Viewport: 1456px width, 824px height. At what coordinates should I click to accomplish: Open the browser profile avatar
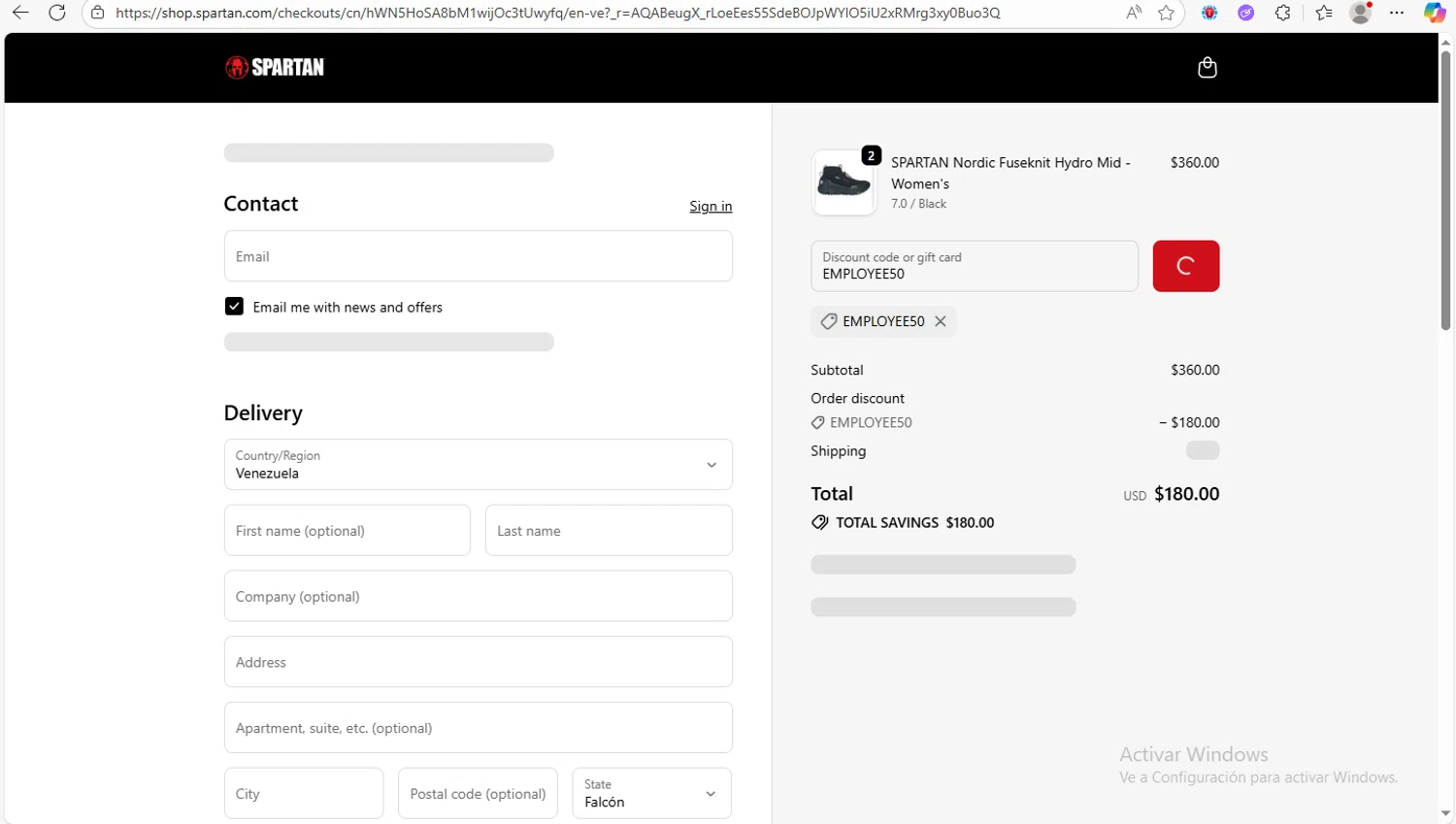click(1360, 13)
